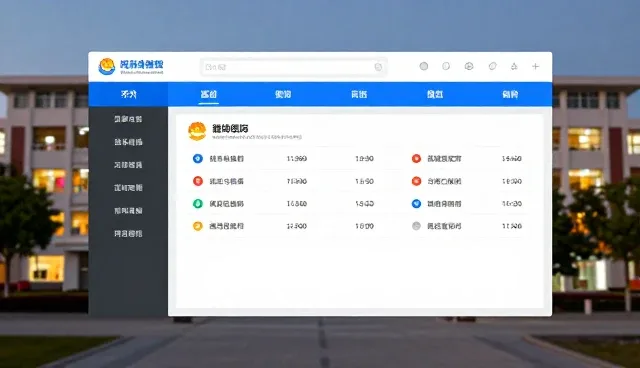640x368 pixels.
Task: Open the second item in the dark sidebar
Action: [128, 142]
